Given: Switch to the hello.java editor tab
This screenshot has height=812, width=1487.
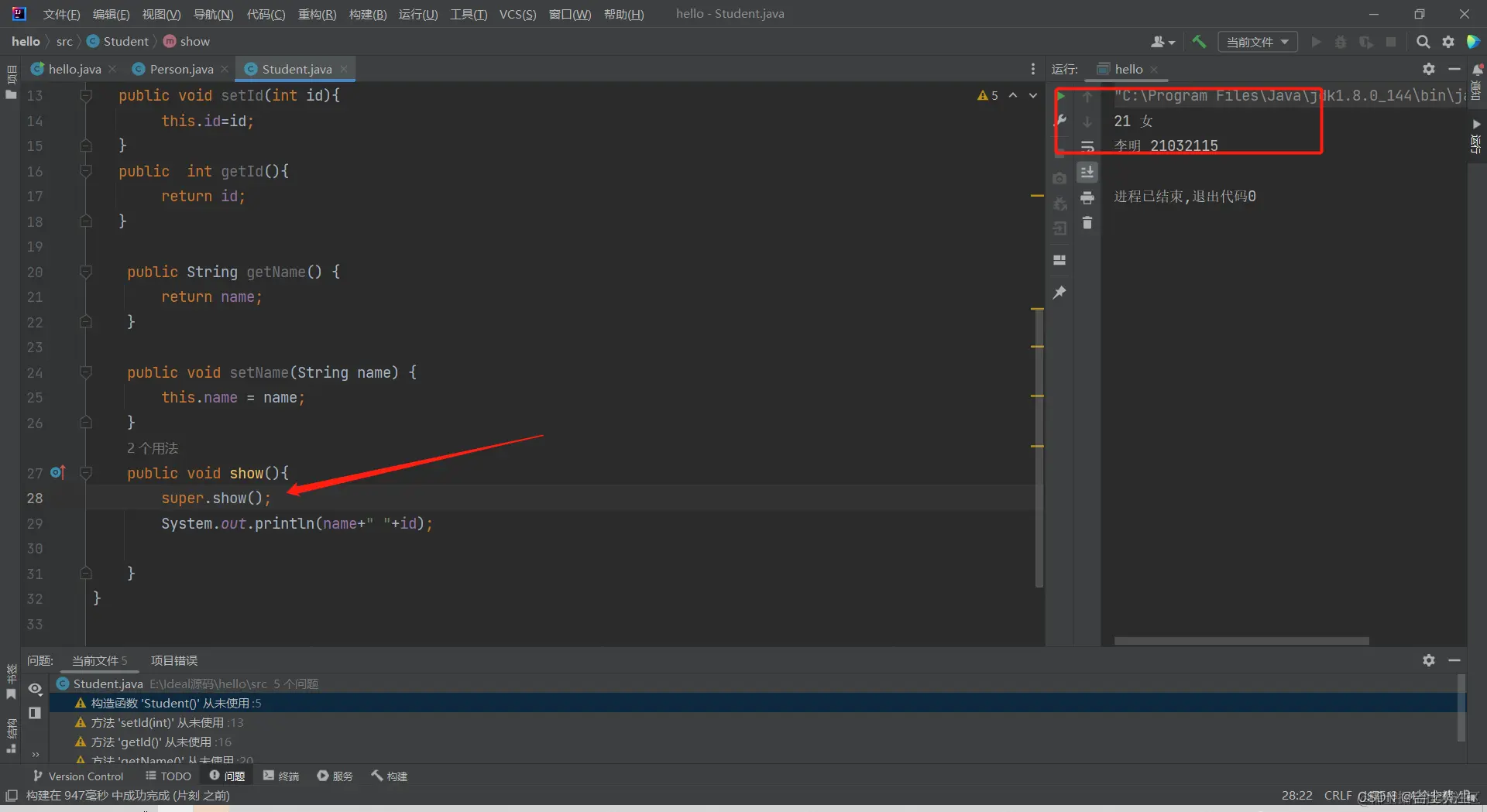Looking at the screenshot, I should 74,69.
